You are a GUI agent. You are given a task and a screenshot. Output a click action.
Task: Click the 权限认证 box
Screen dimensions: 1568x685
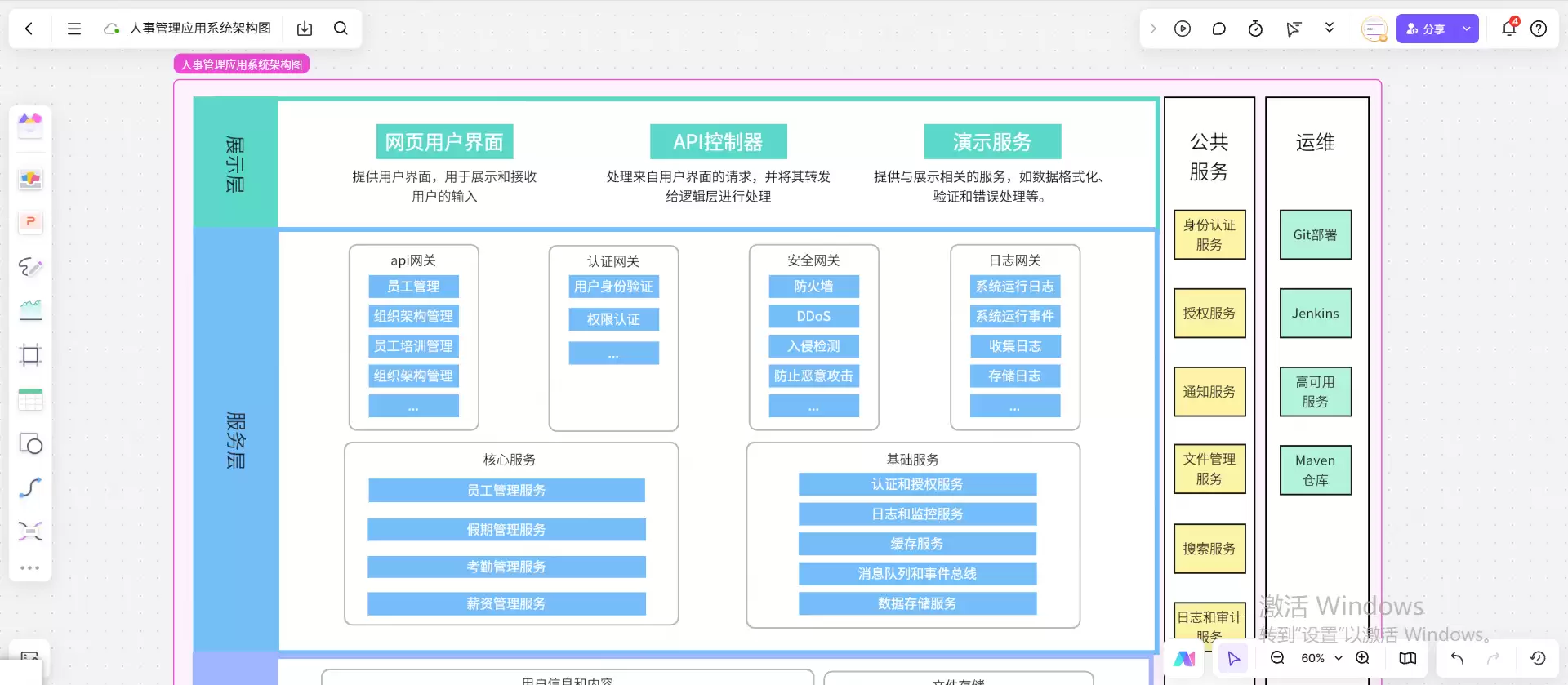[x=613, y=319]
